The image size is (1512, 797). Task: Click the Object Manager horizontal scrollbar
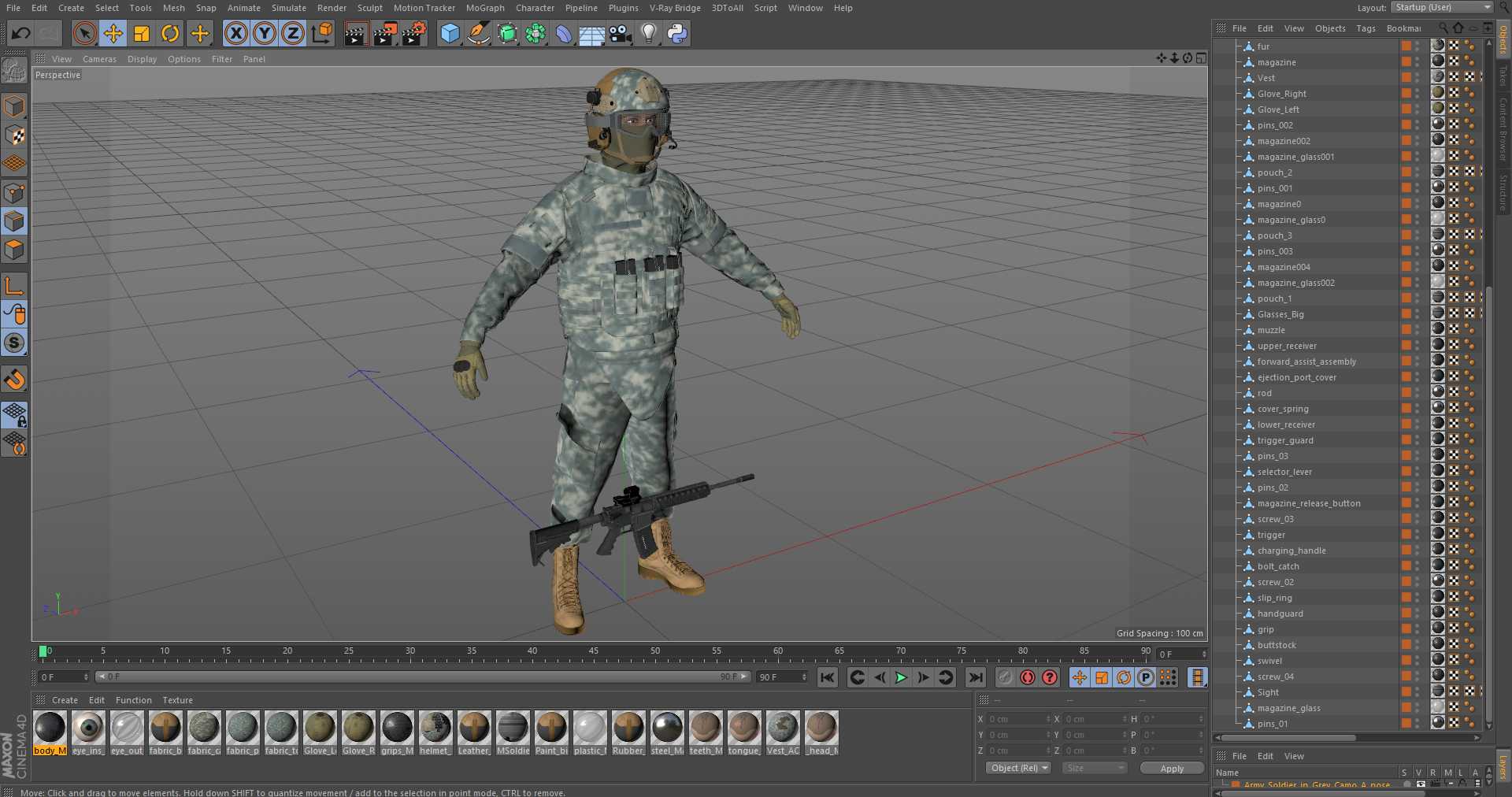(x=1288, y=738)
